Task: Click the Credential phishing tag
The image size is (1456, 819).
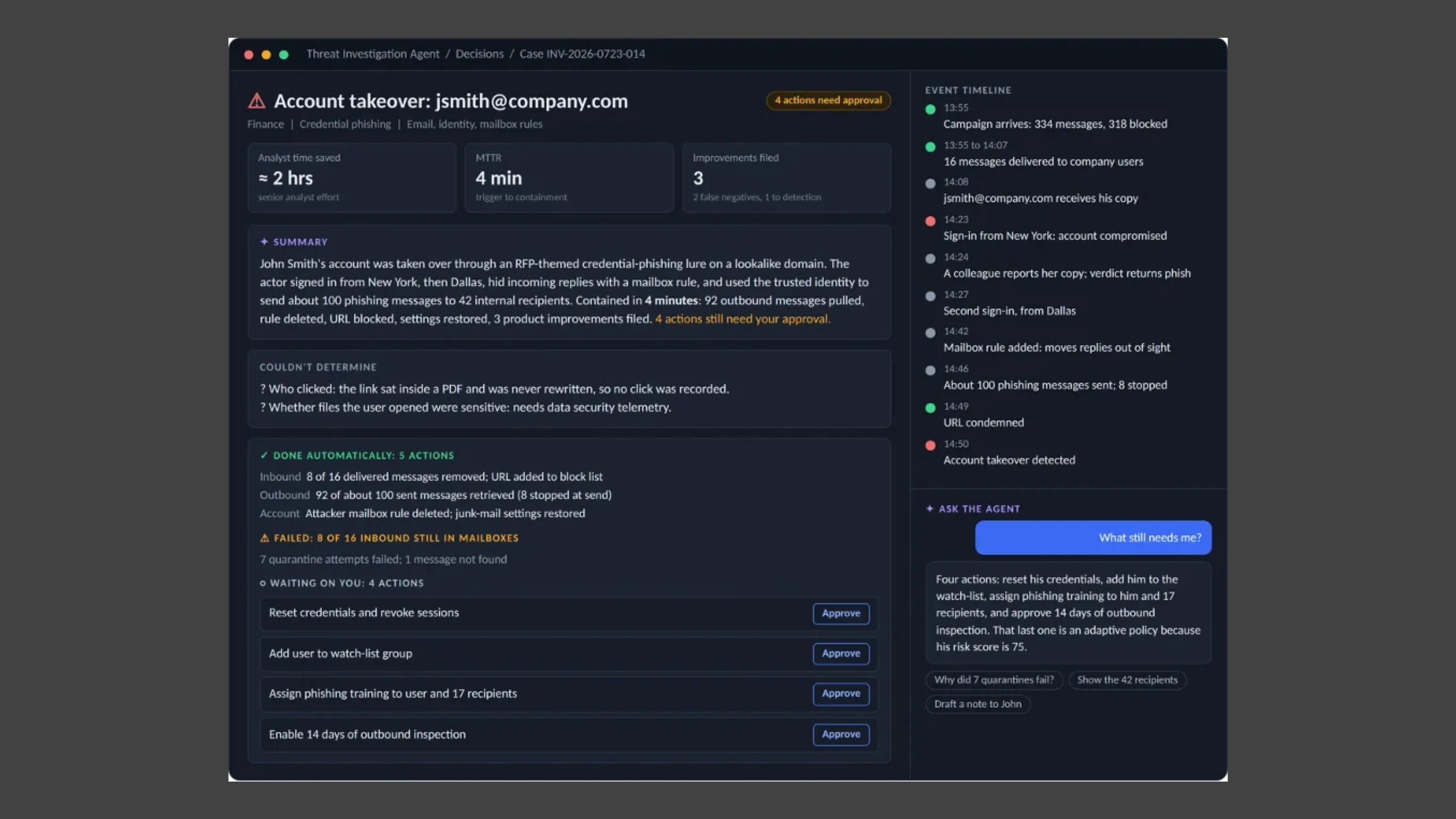Action: pos(345,124)
